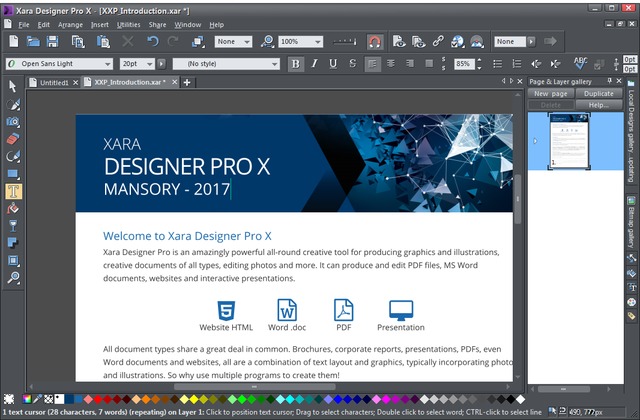Toggle the red magnet snap icon
640x420 pixels.
pos(374,41)
